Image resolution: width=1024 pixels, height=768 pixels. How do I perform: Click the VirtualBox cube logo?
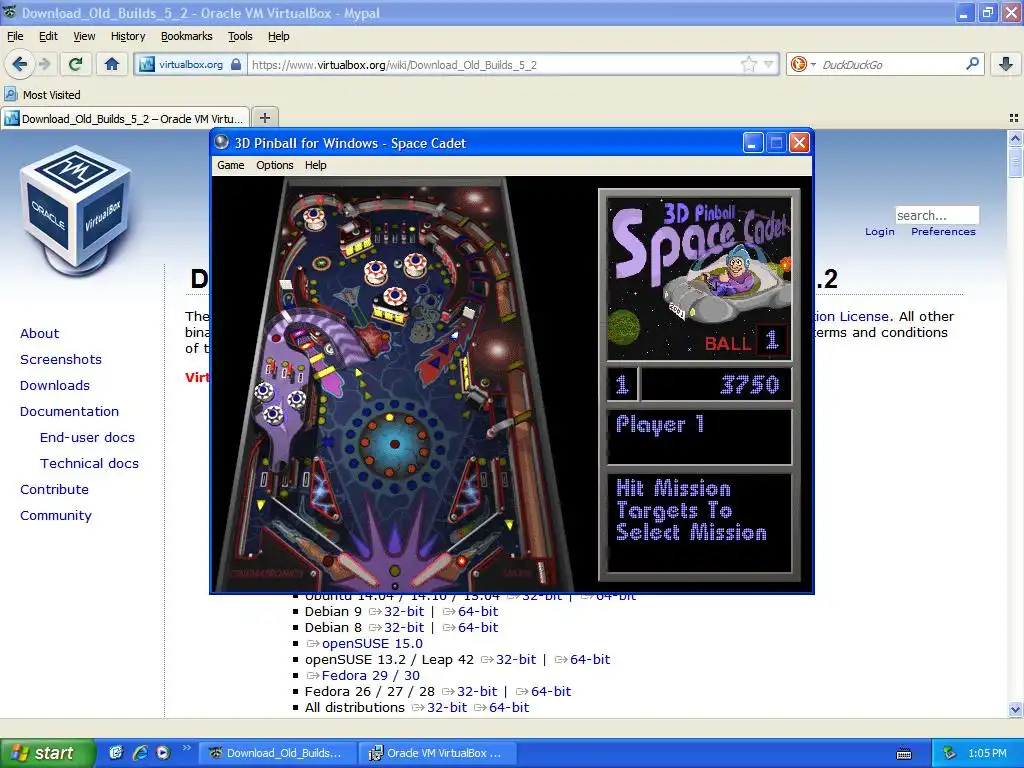pyautogui.click(x=76, y=210)
